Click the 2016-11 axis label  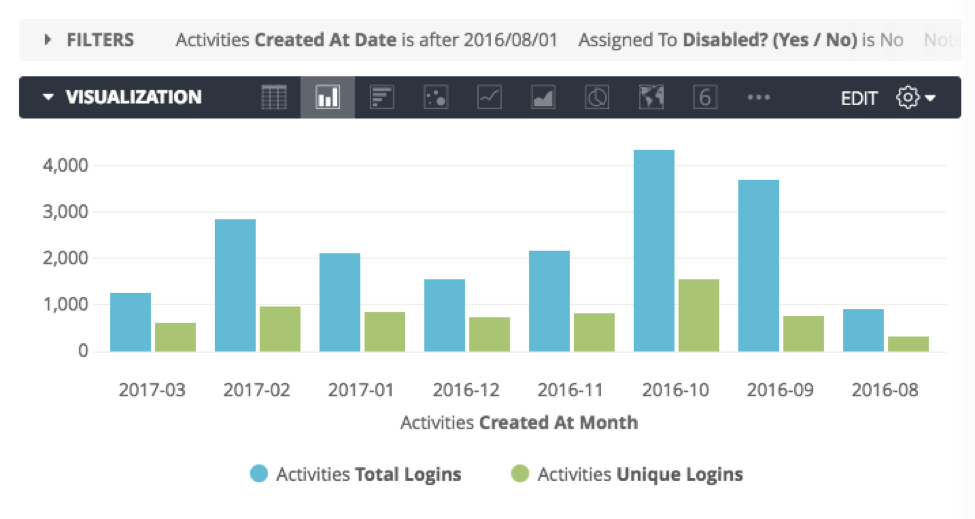tap(571, 390)
